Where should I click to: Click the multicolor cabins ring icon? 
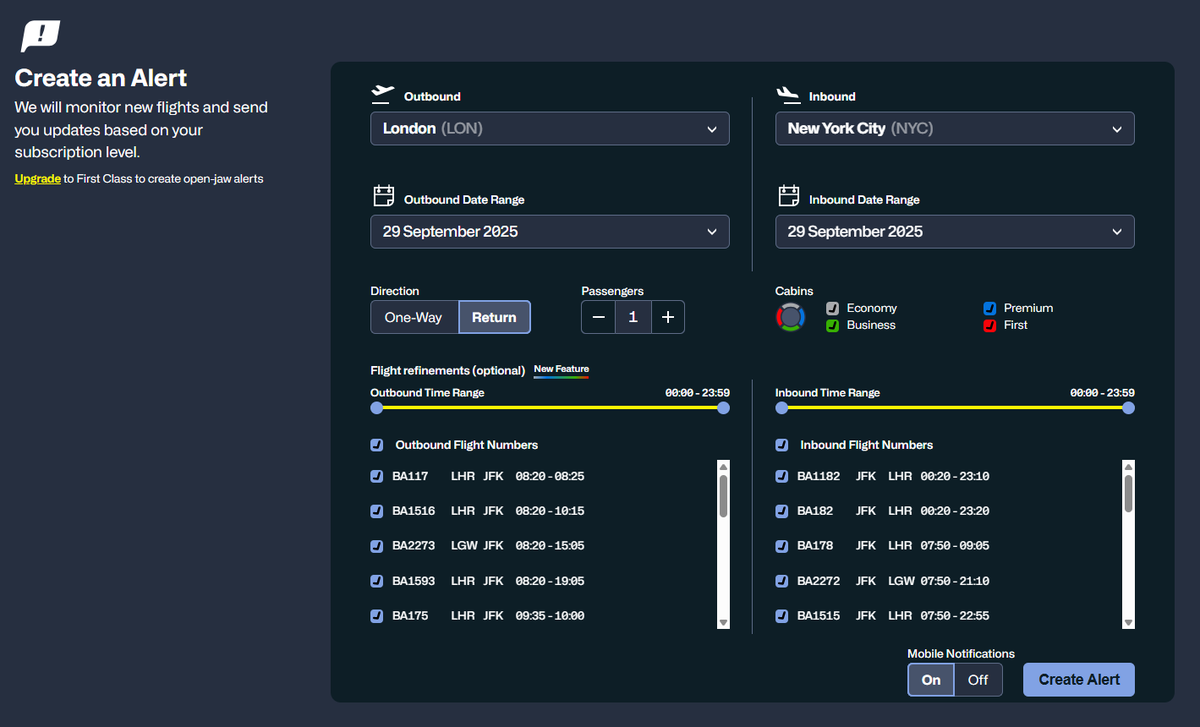click(x=791, y=317)
